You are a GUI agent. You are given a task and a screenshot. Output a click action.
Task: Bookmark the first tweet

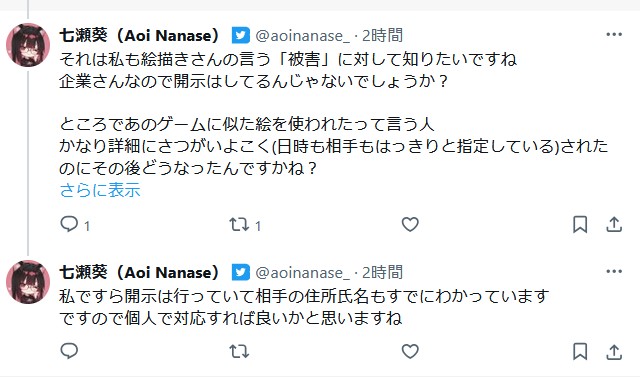[x=580, y=224]
